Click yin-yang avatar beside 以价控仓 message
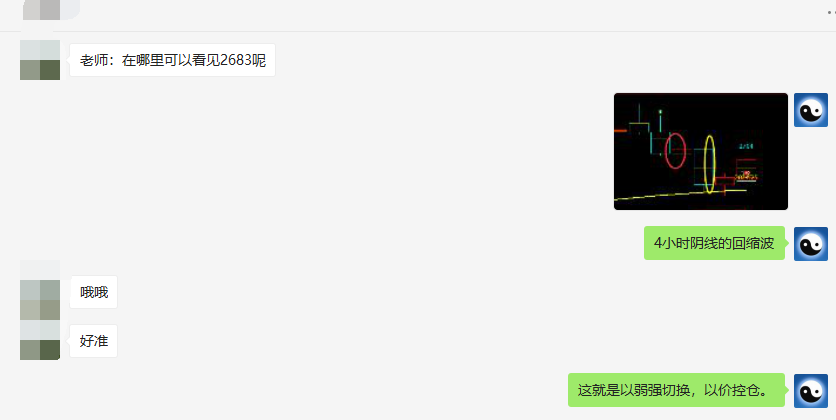Screen dimensions: 836x420 pyautogui.click(x=810, y=391)
